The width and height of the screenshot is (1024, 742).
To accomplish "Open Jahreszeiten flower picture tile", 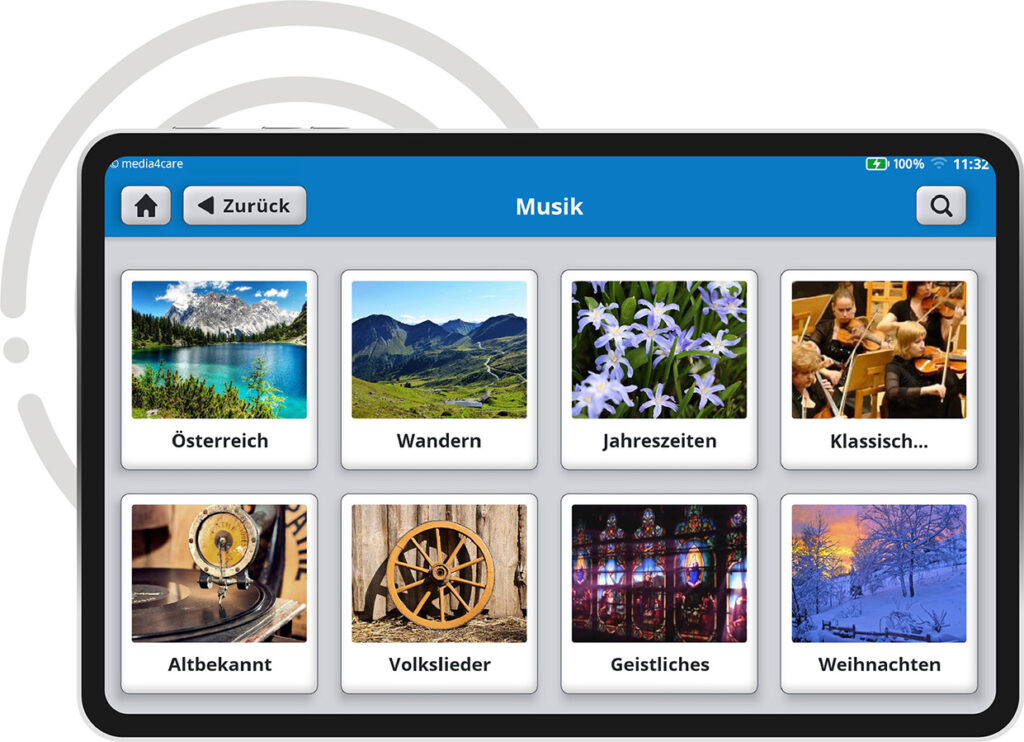I will 659,349.
